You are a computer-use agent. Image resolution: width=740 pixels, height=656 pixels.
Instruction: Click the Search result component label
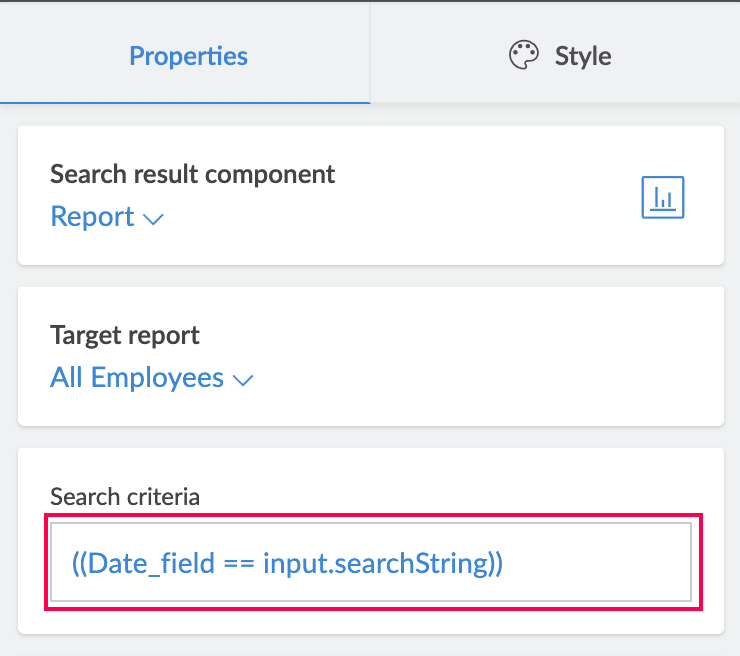193,174
